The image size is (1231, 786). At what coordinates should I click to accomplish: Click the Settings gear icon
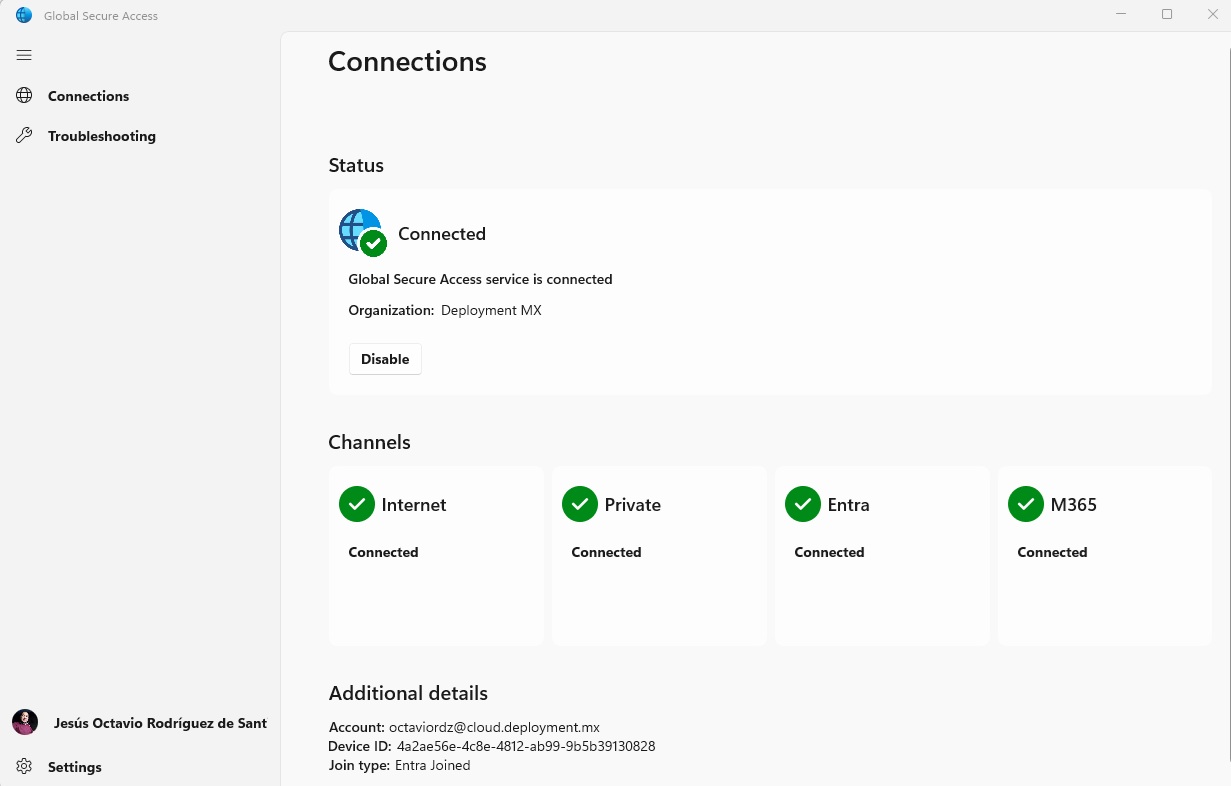pos(24,766)
